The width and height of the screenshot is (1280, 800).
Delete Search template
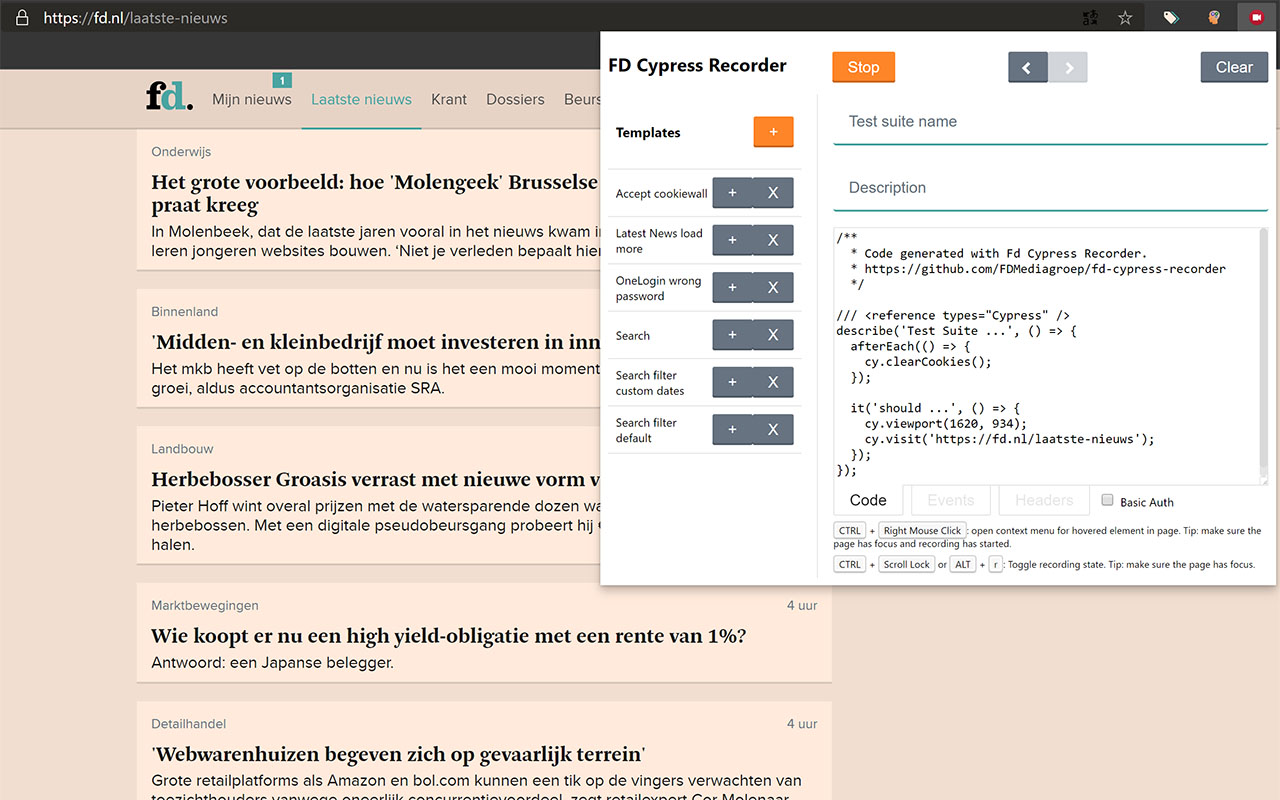click(773, 335)
